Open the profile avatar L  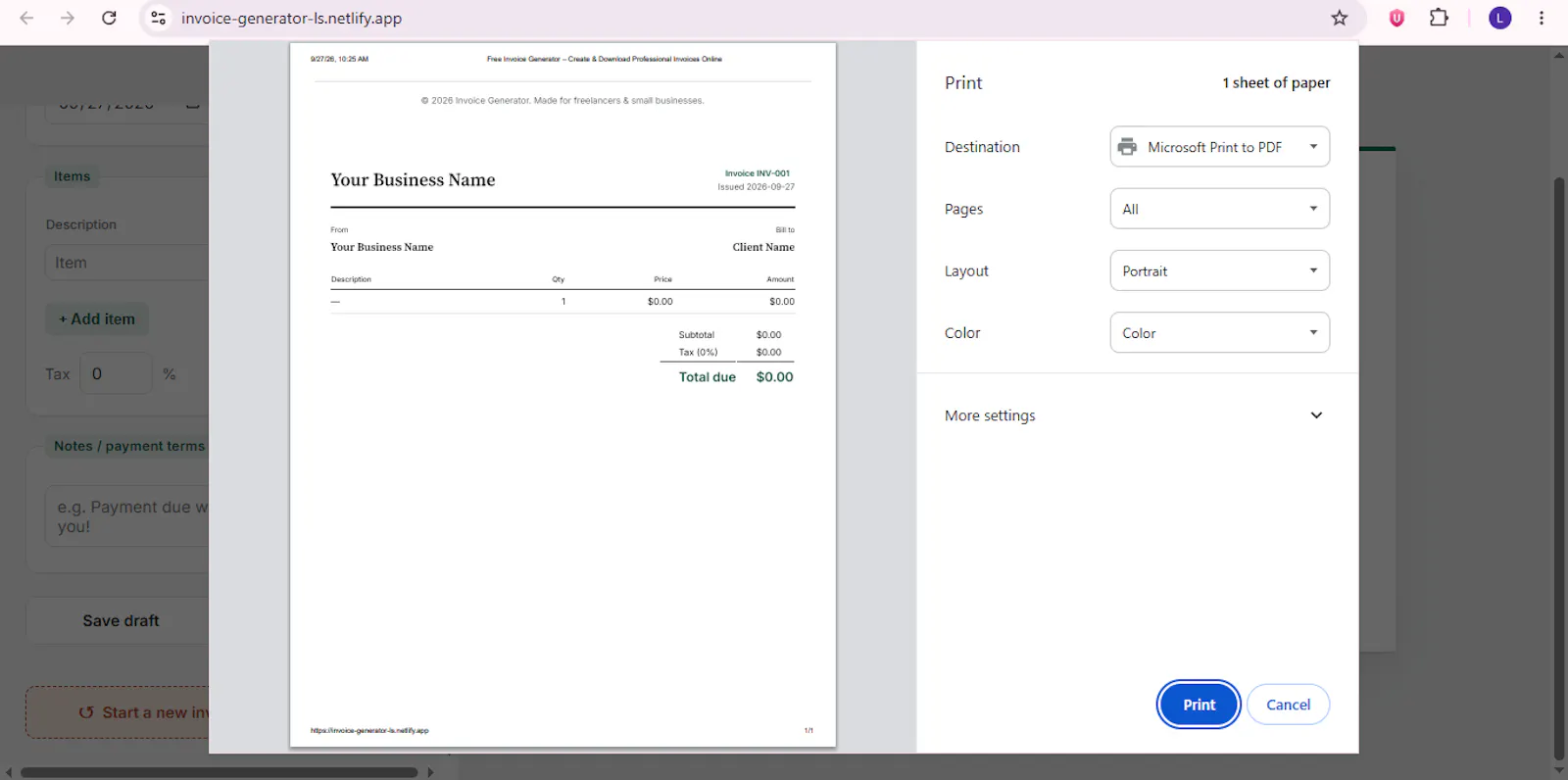pos(1499,18)
